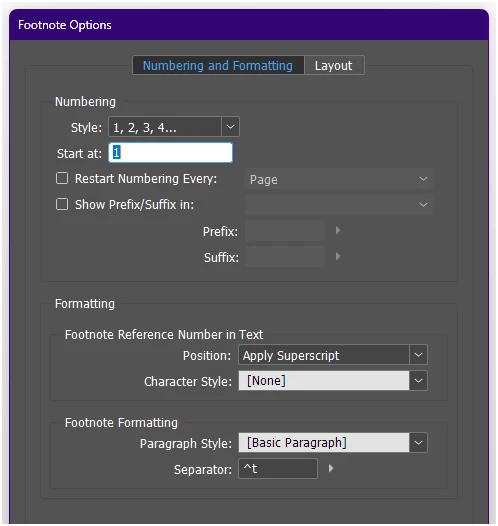Select the Numbering and Formatting tab
Viewport: 498px width, 526px height.
pyautogui.click(x=218, y=65)
